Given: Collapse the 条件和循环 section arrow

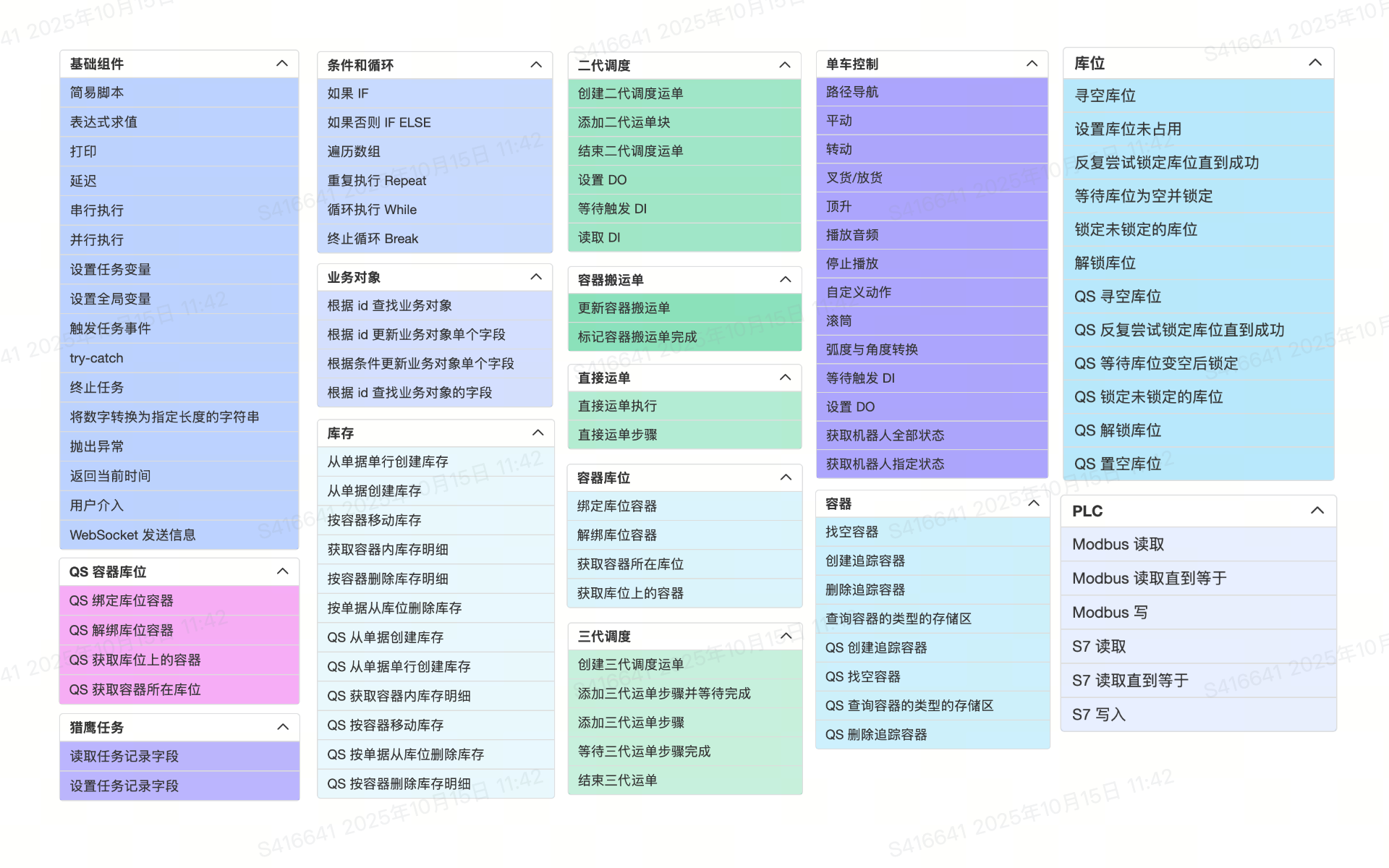Looking at the screenshot, I should tap(536, 65).
